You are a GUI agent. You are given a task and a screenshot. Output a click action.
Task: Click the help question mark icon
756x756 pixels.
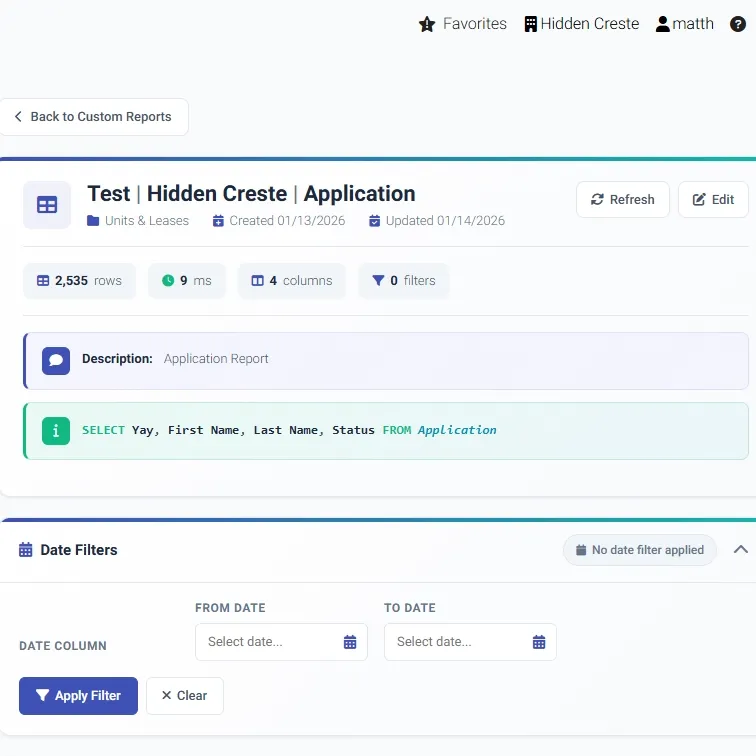tap(737, 24)
